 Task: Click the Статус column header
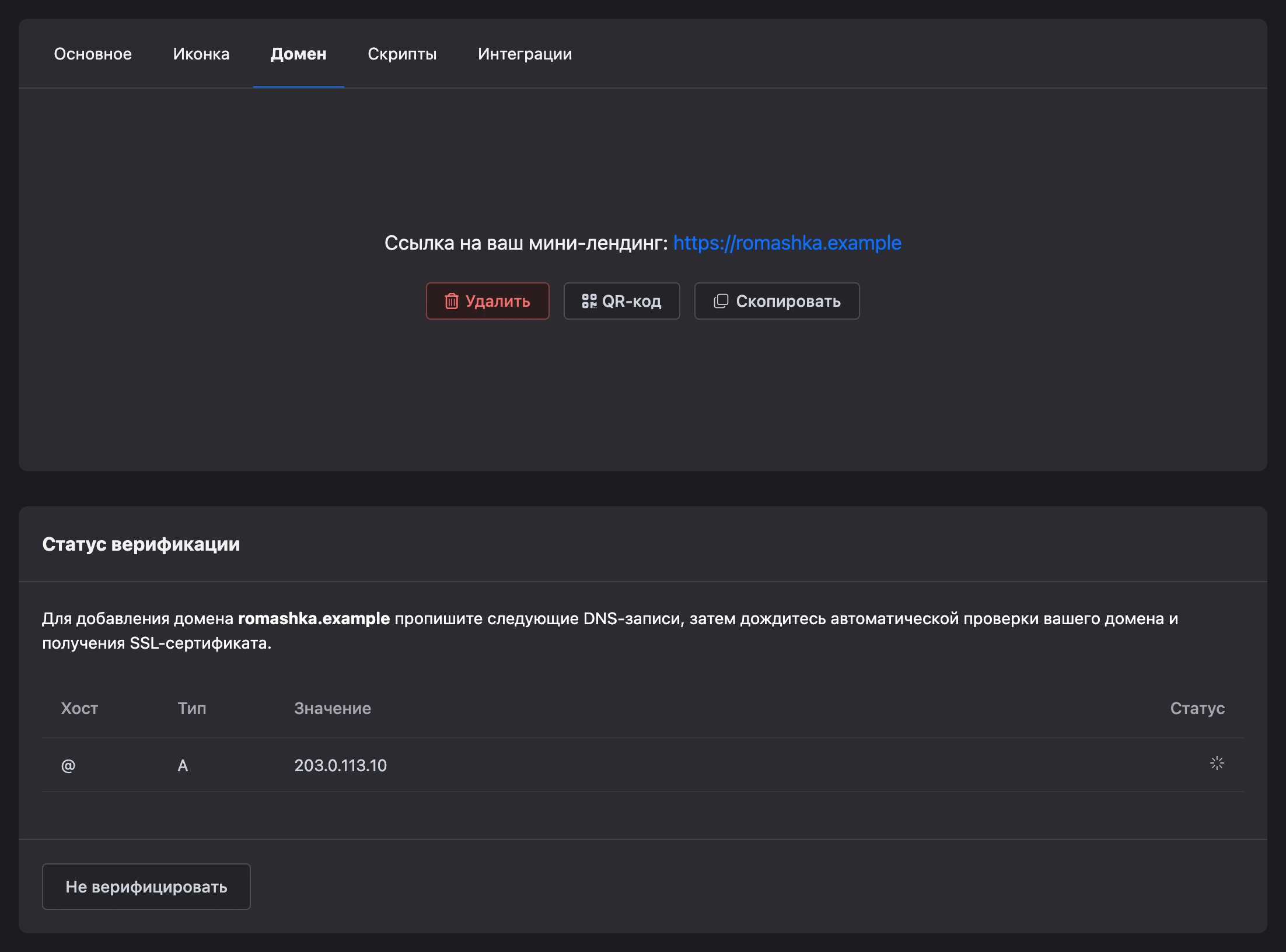1197,708
